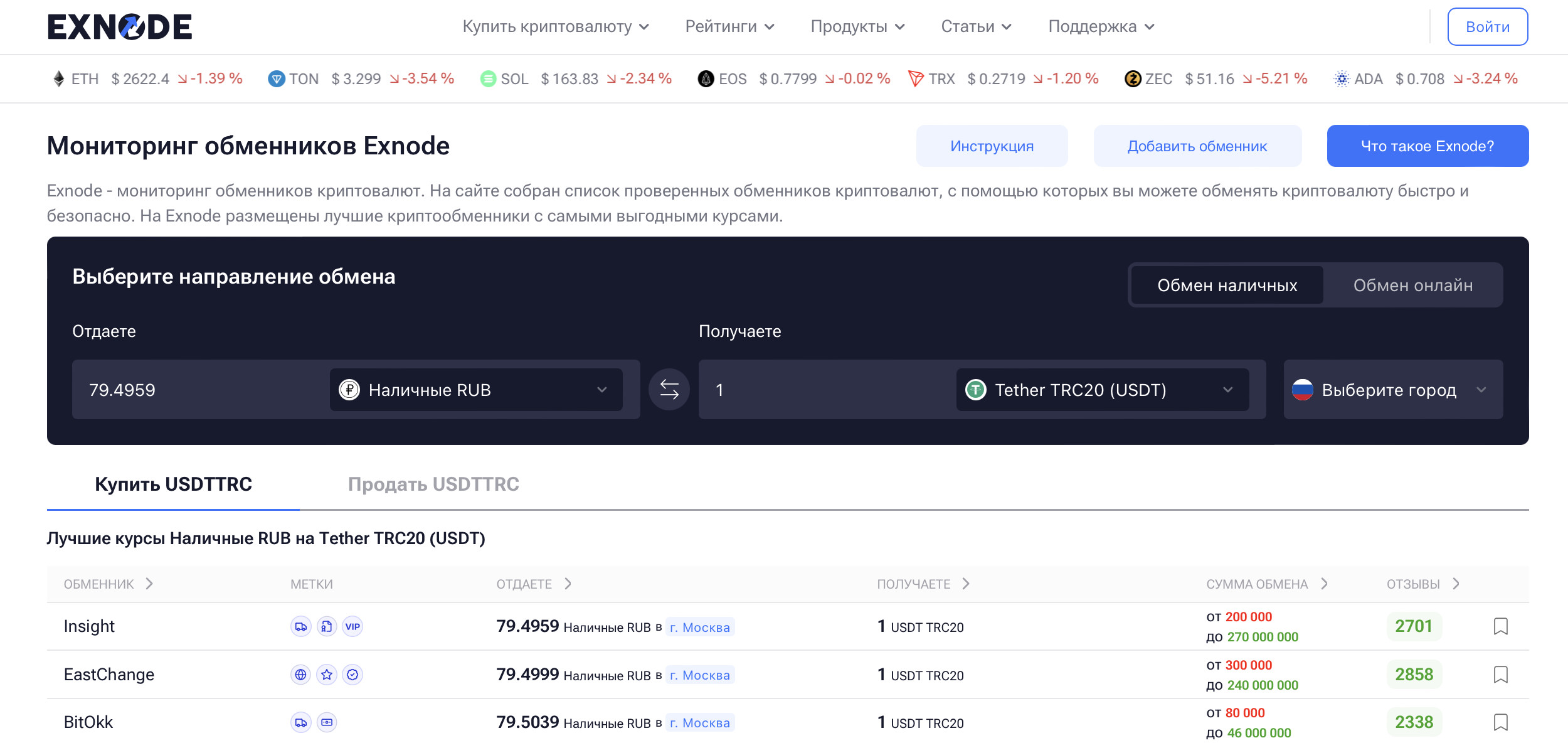Click the cash banknote badge on BitOkk row
Image resolution: width=1568 pixels, height=743 pixels.
[327, 722]
